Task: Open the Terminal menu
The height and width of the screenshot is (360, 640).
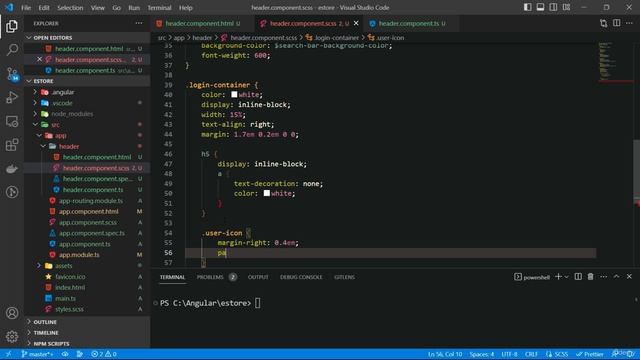Action: click(x=159, y=7)
